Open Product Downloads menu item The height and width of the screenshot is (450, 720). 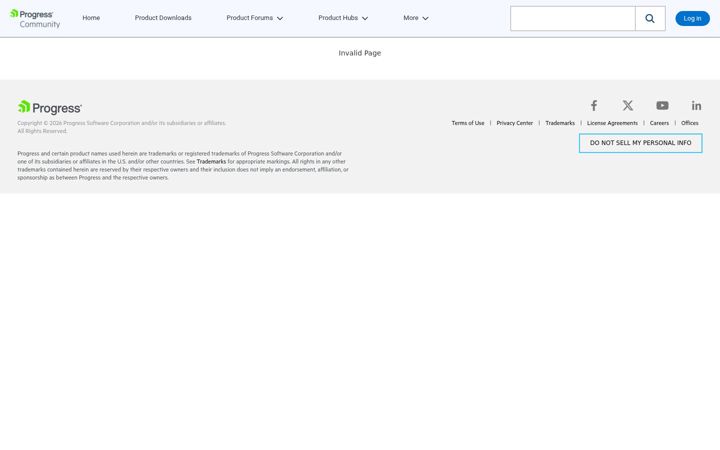tap(163, 18)
